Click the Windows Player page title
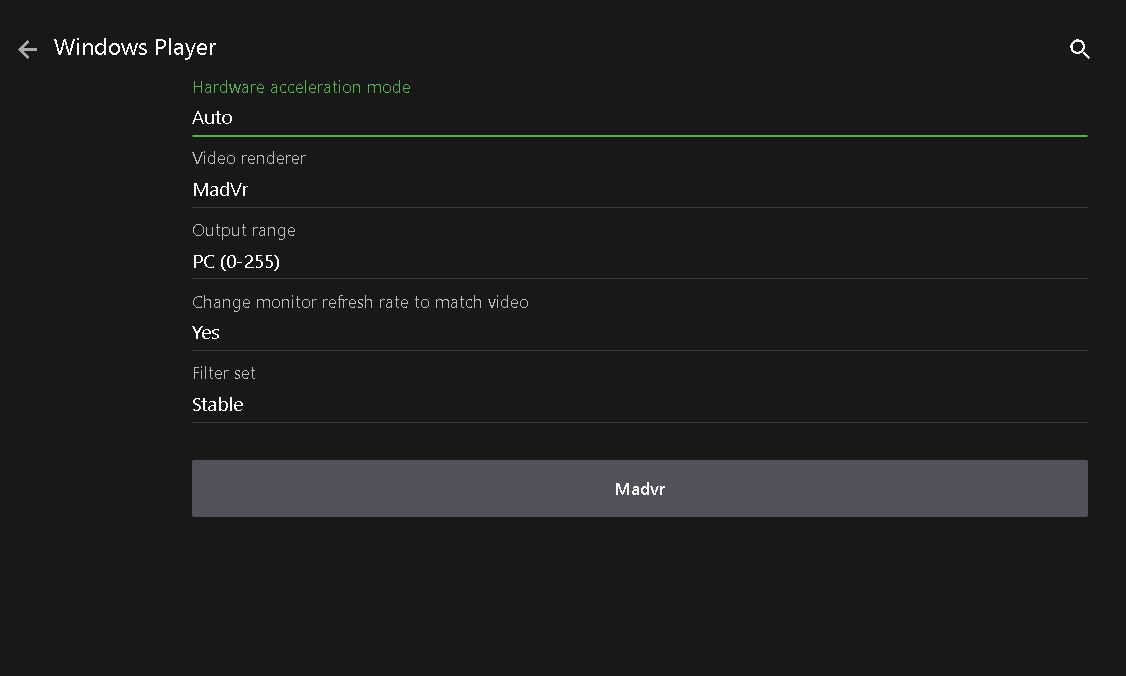The width and height of the screenshot is (1126, 676). pos(135,47)
